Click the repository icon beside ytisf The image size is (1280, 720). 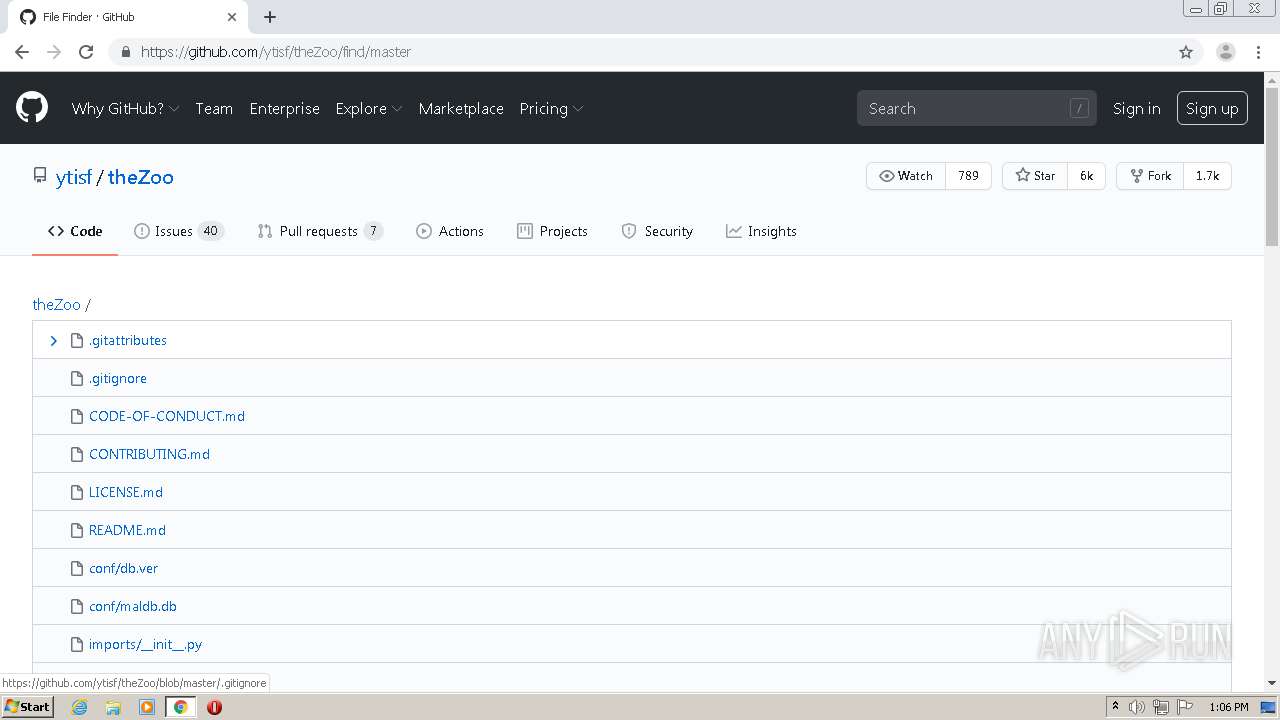click(40, 176)
